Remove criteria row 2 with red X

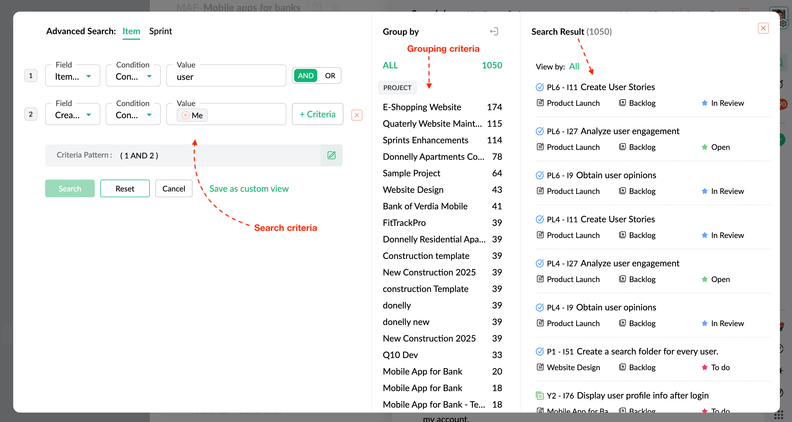click(357, 115)
